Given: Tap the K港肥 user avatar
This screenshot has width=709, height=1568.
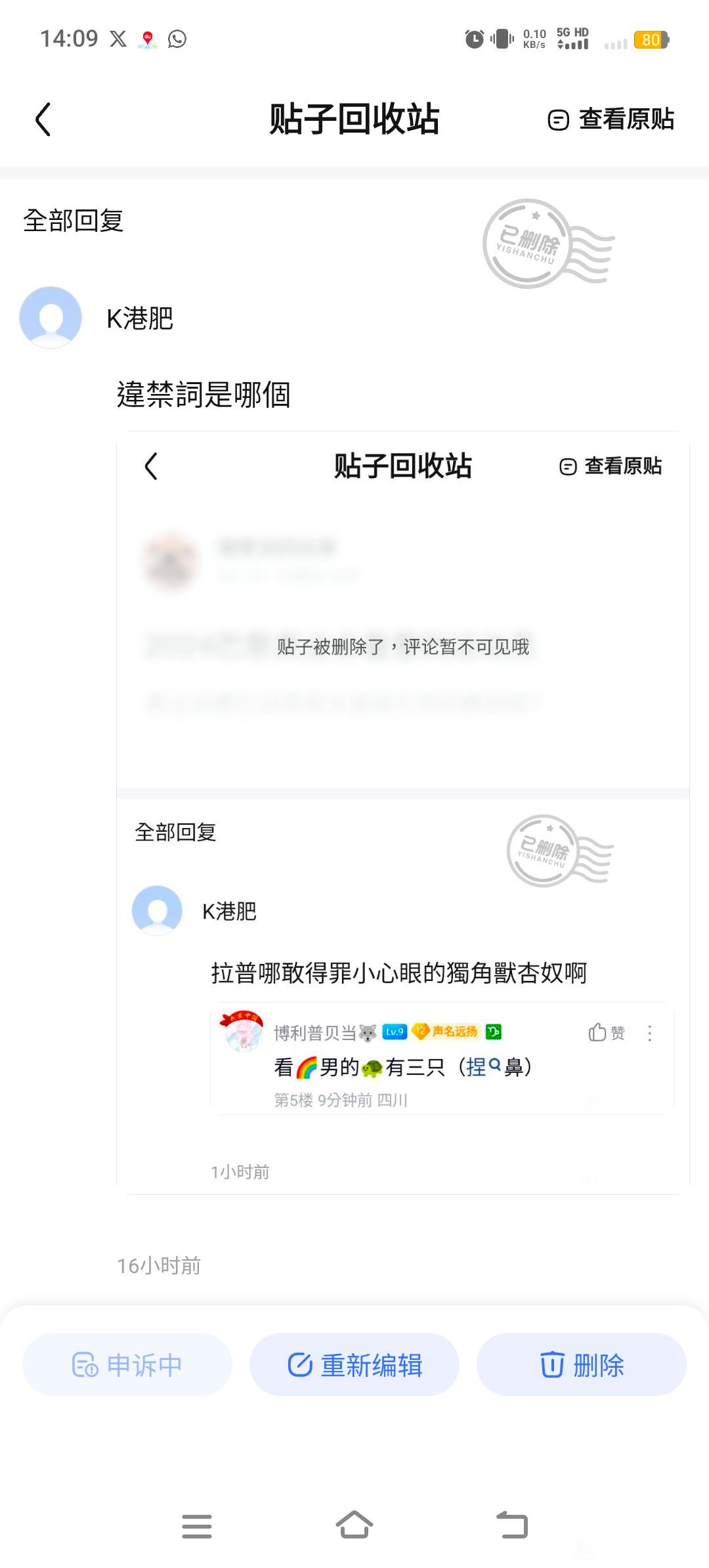Looking at the screenshot, I should pyautogui.click(x=51, y=318).
